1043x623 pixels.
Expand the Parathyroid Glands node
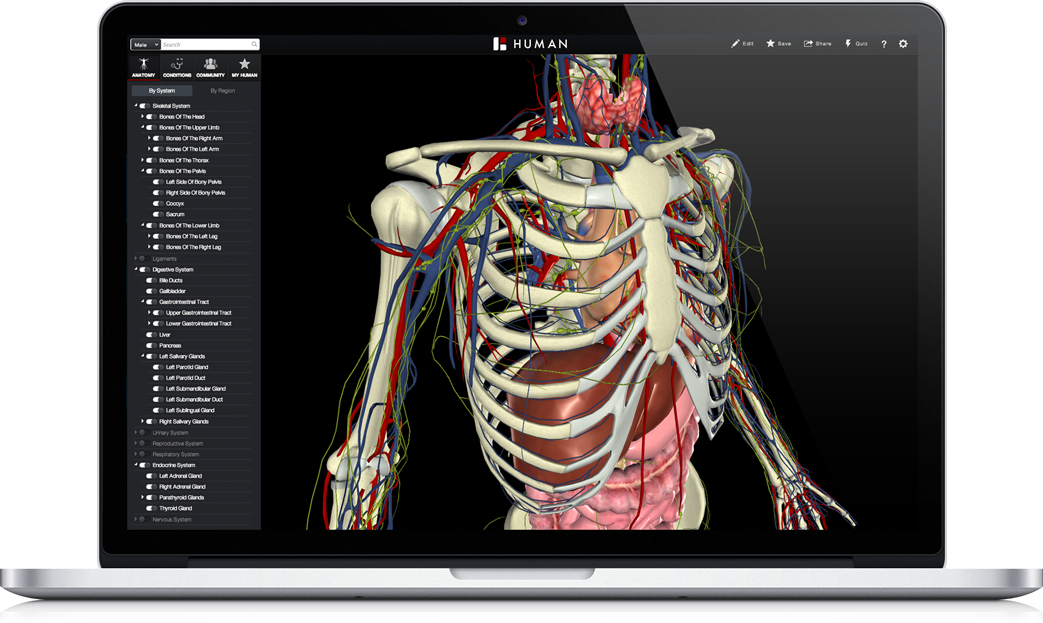pyautogui.click(x=142, y=497)
